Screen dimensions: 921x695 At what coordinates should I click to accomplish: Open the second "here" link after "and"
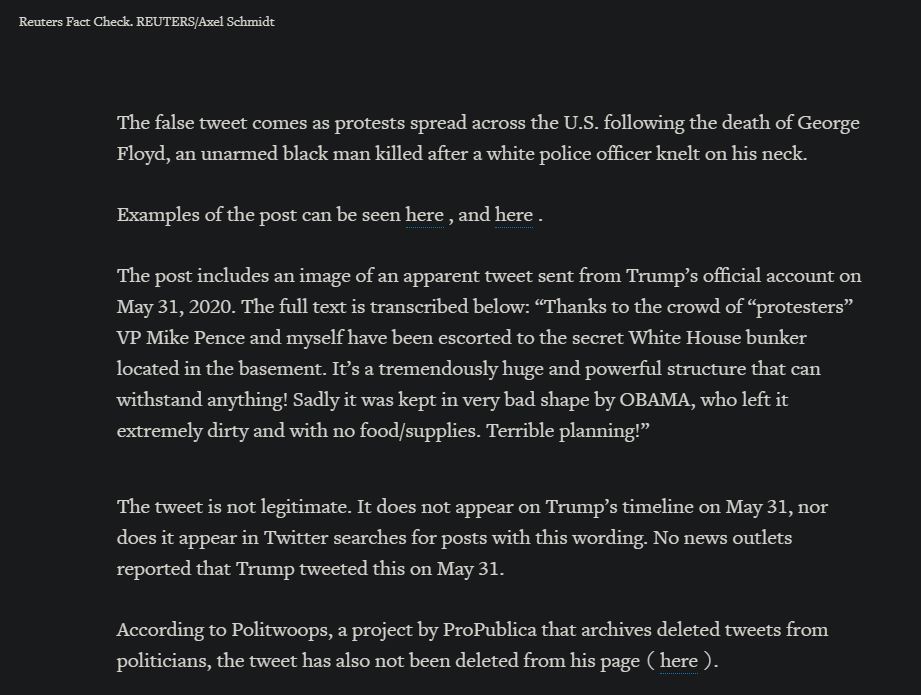[513, 215]
